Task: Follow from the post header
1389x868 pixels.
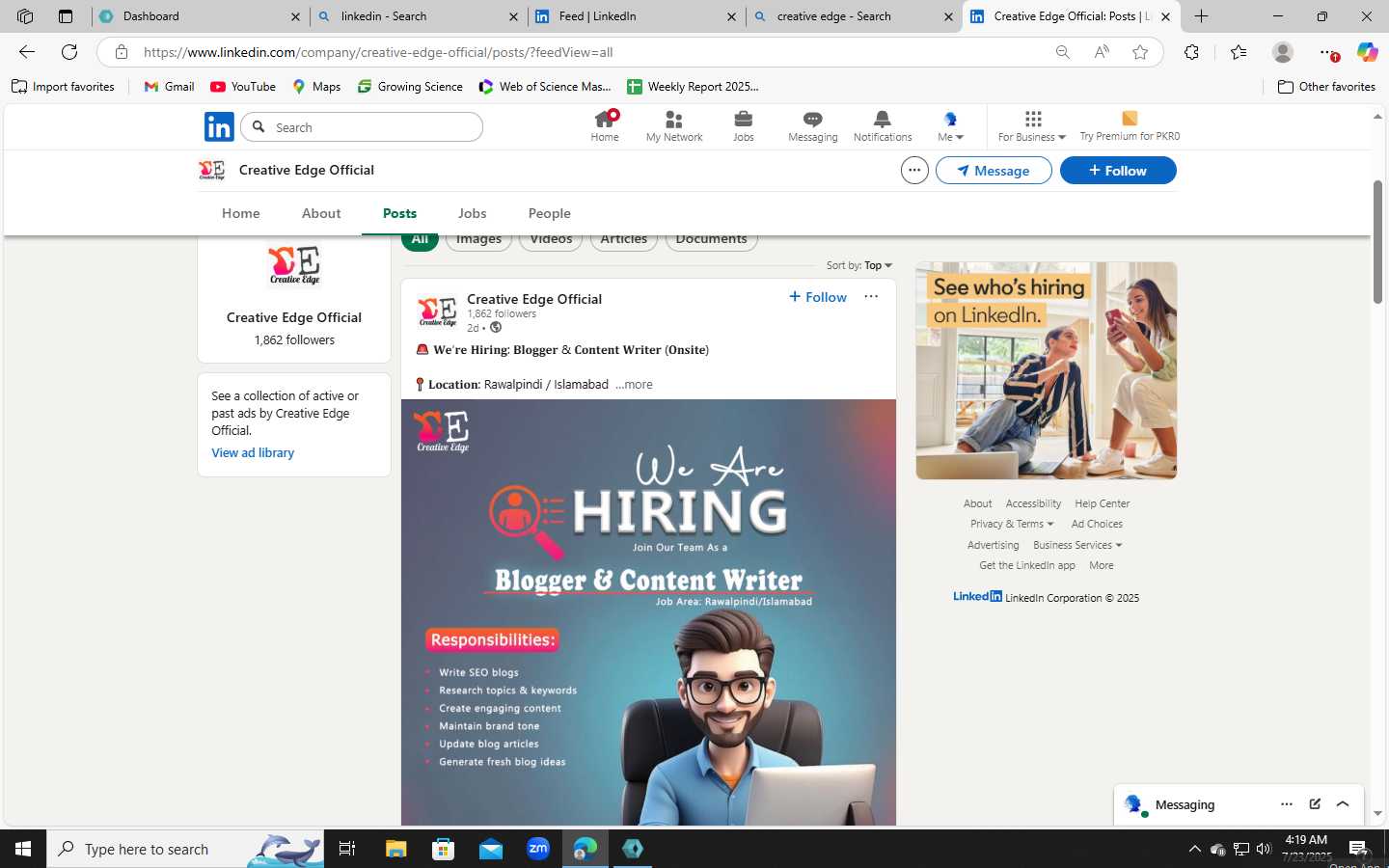Action: [x=818, y=297]
